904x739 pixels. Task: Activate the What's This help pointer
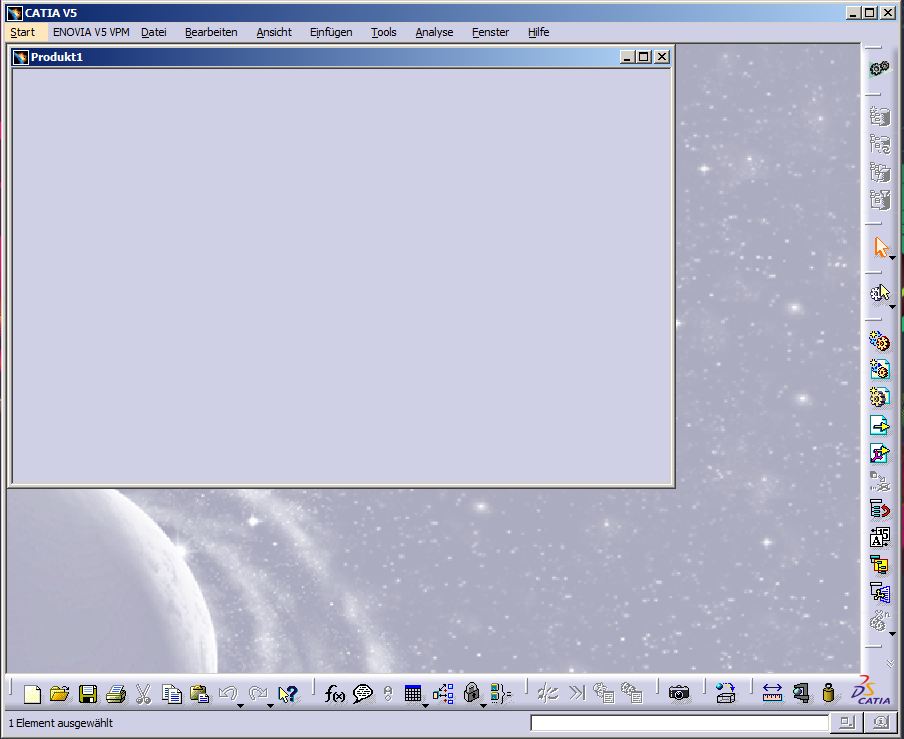tap(287, 693)
